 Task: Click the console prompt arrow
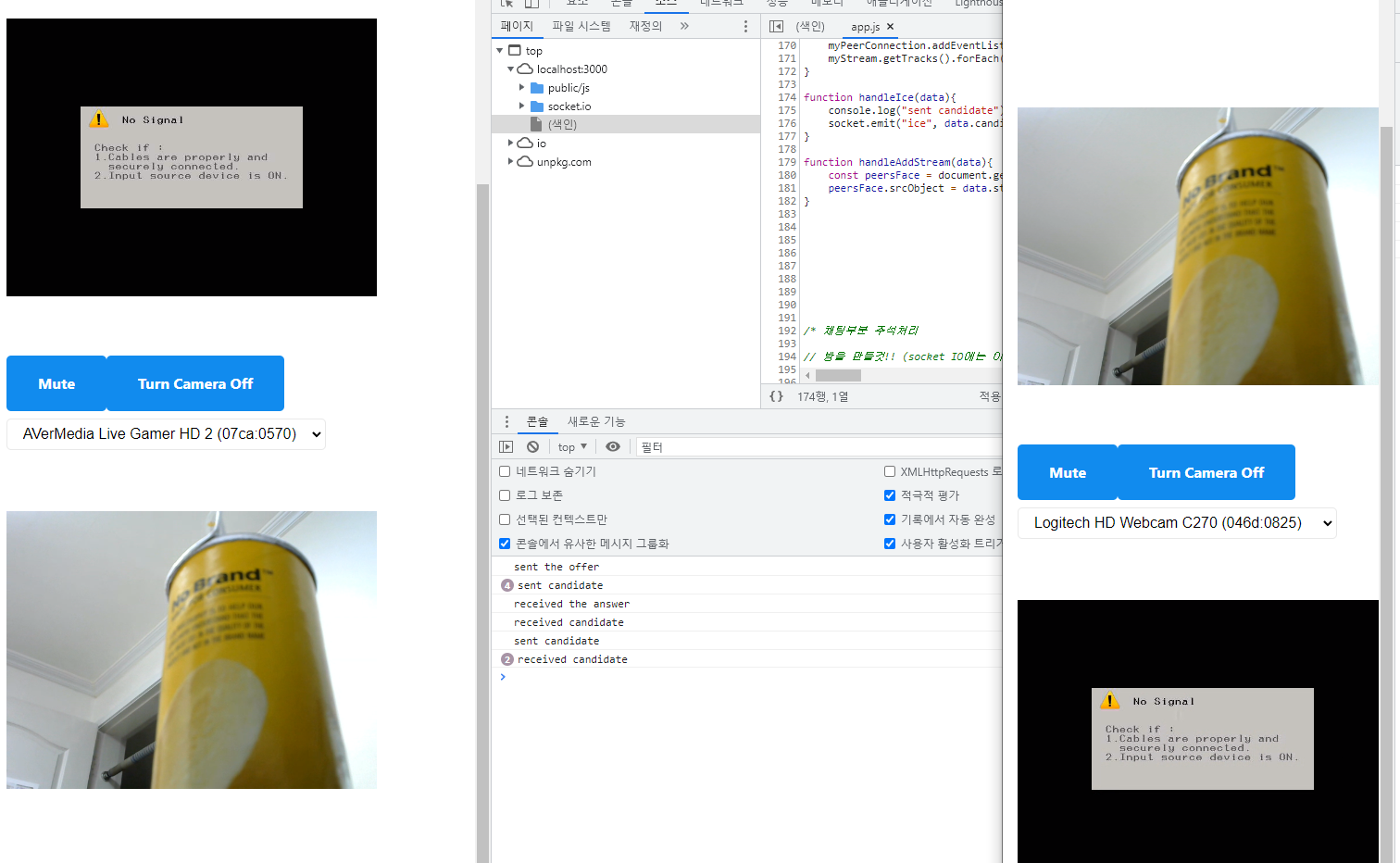tap(503, 677)
